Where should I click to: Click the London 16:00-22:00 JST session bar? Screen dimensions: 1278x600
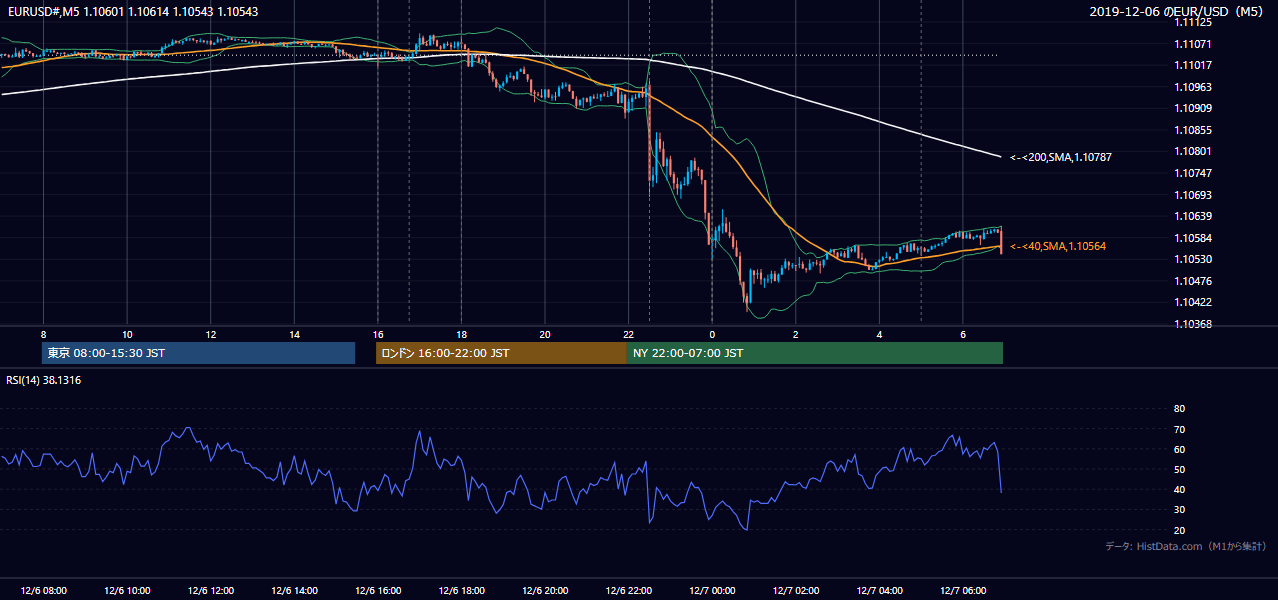(501, 353)
